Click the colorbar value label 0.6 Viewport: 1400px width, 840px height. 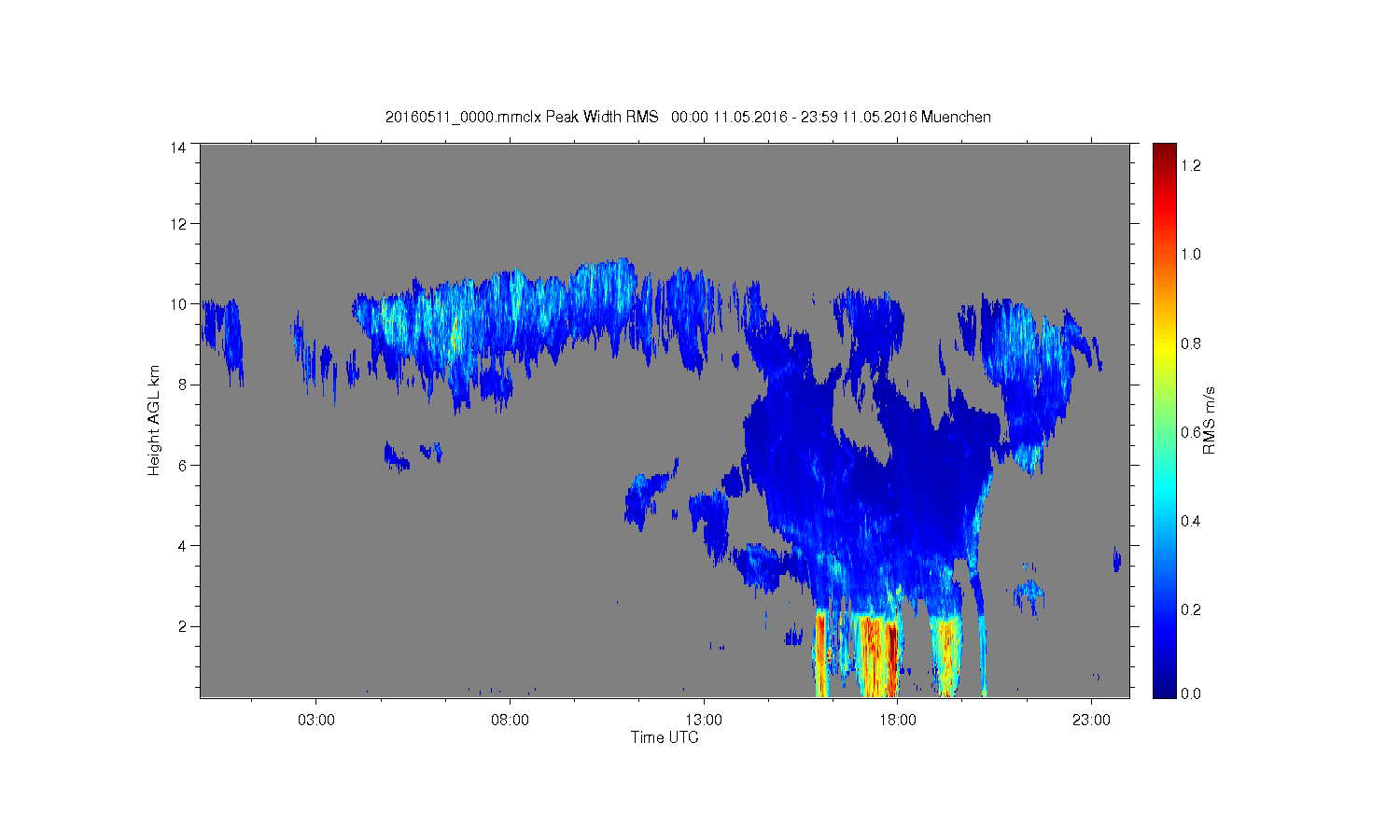1190,432
